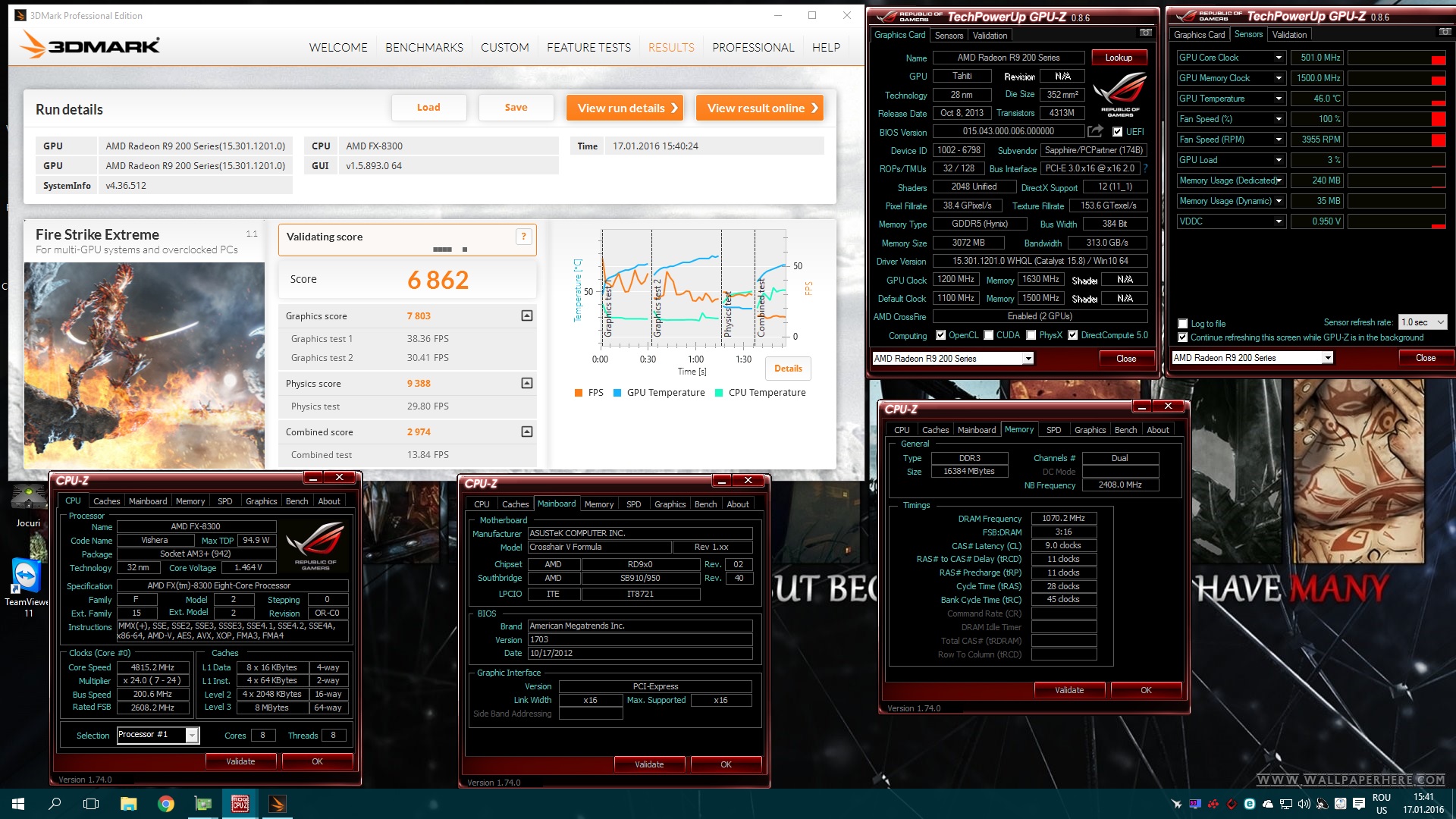Open Task View on the taskbar

tap(91, 804)
